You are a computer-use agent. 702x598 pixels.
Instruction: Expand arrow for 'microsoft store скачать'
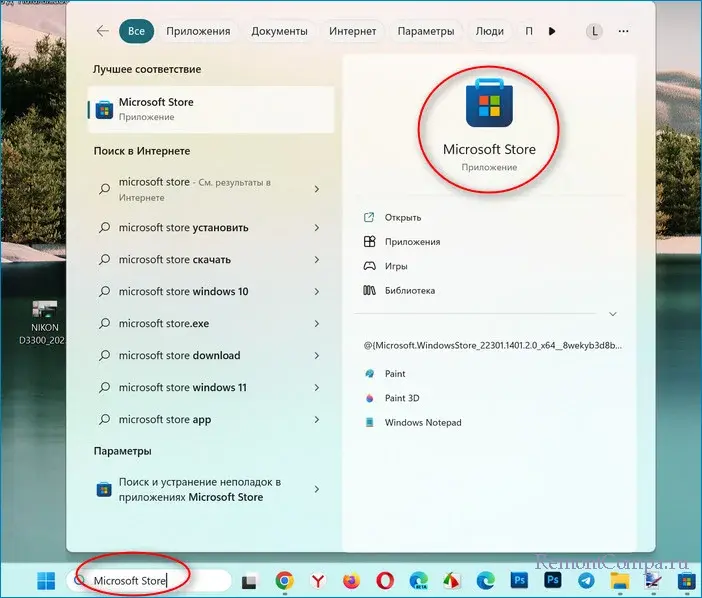[x=317, y=260]
